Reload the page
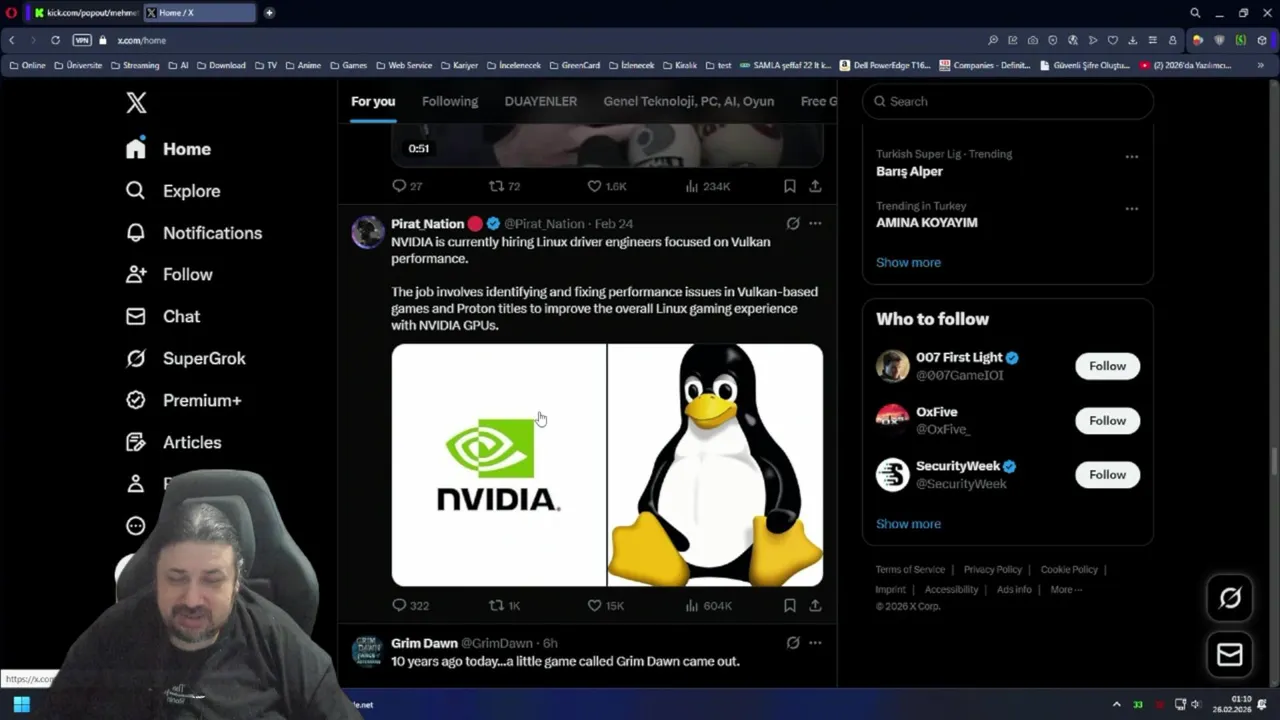Viewport: 1280px width, 720px height. 55,40
